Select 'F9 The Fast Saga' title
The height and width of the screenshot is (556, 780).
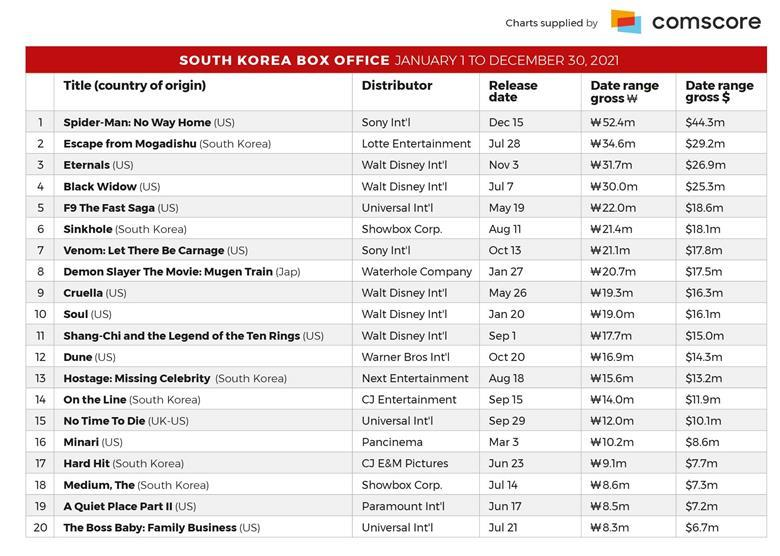(109, 208)
